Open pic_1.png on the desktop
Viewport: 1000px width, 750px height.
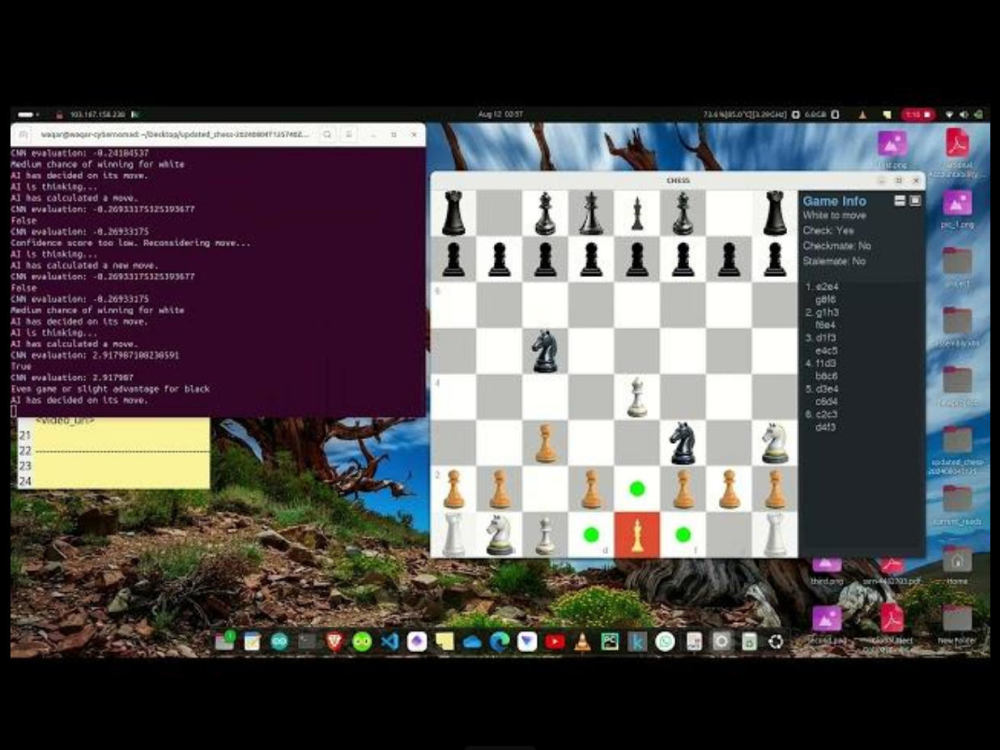(x=957, y=209)
